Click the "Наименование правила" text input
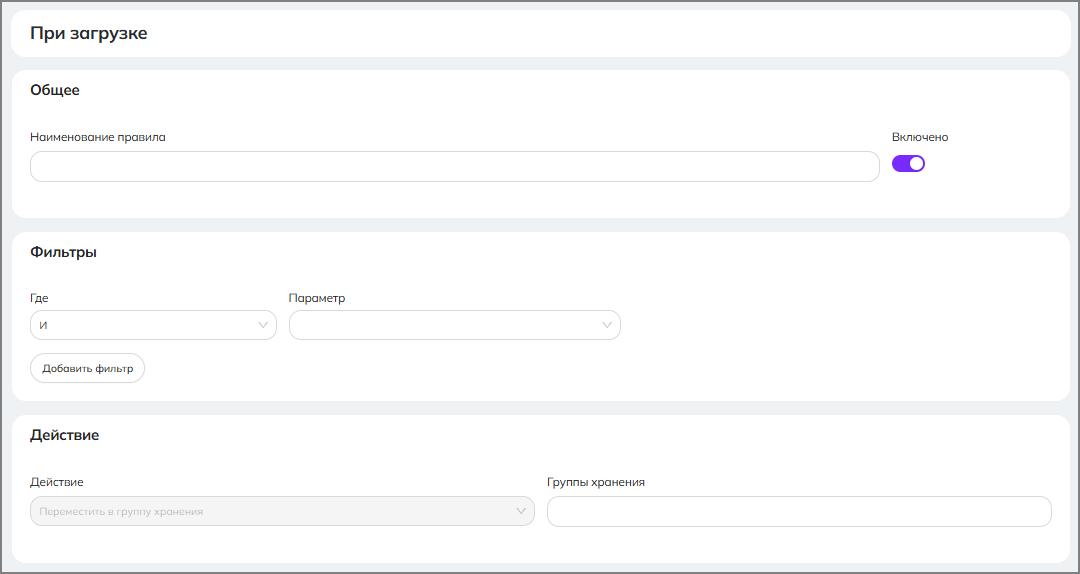1080x574 pixels. [x=454, y=167]
